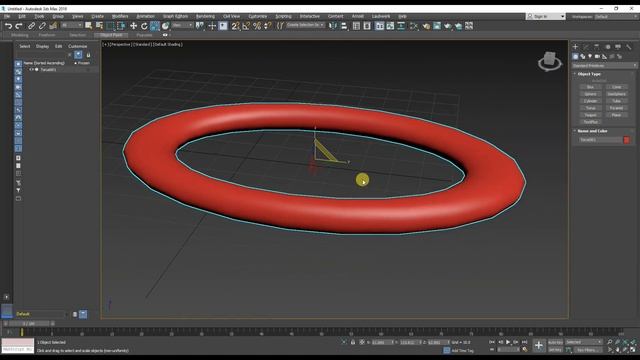The image size is (640, 360).
Task: Open Scene Explorer Display menu
Action: (x=42, y=46)
